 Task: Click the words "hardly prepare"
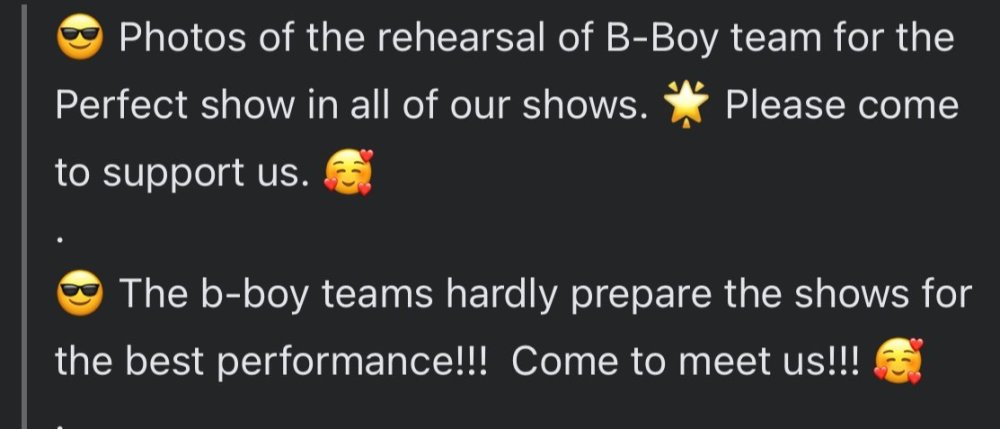(x=549, y=296)
